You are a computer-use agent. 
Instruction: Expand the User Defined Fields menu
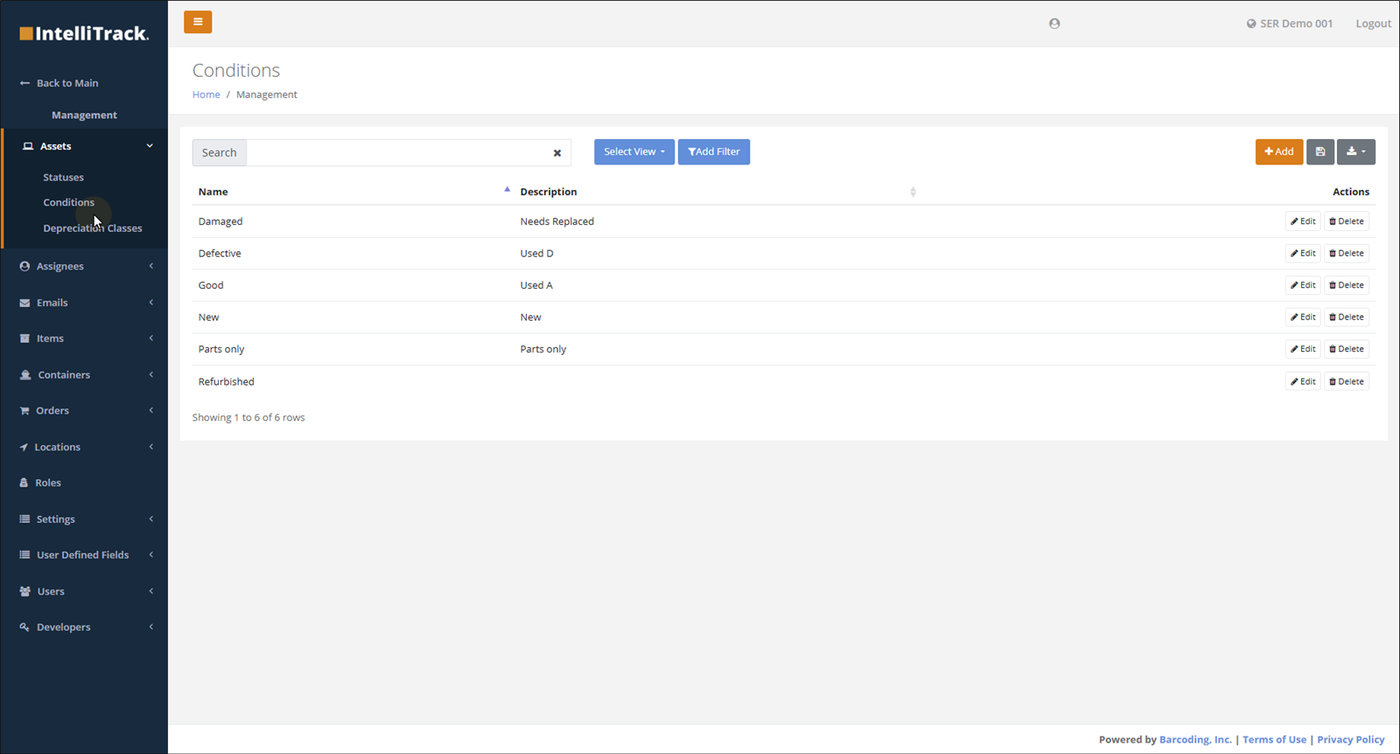coord(85,554)
